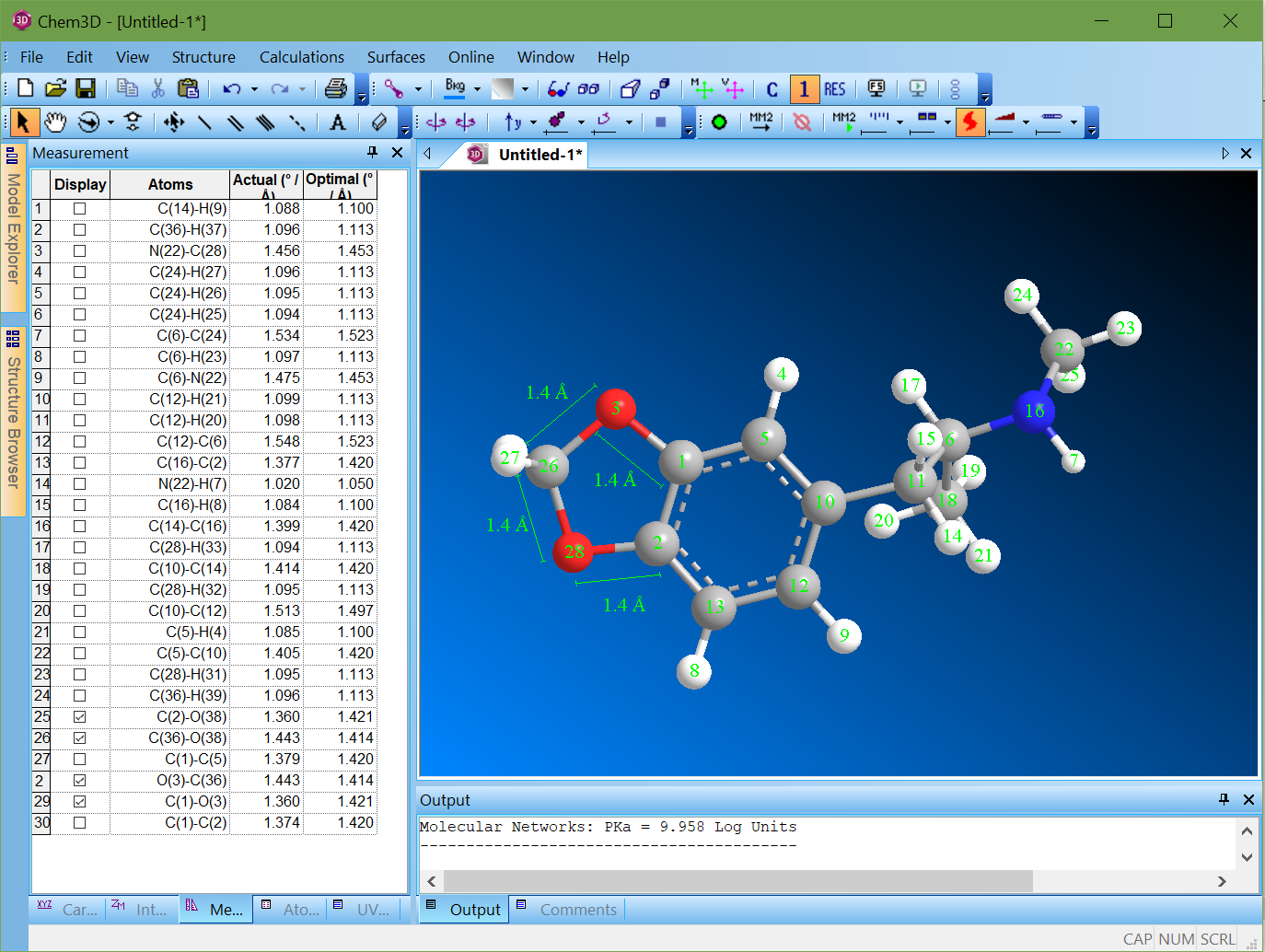Show view axes with the V axes icon

733,88
